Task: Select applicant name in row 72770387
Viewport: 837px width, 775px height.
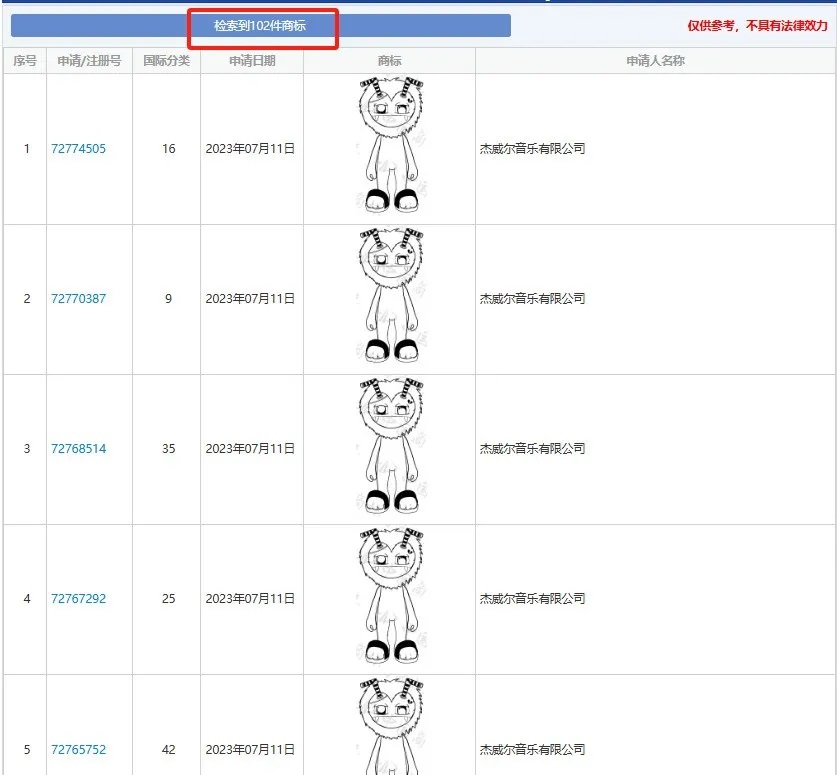Action: (x=532, y=298)
